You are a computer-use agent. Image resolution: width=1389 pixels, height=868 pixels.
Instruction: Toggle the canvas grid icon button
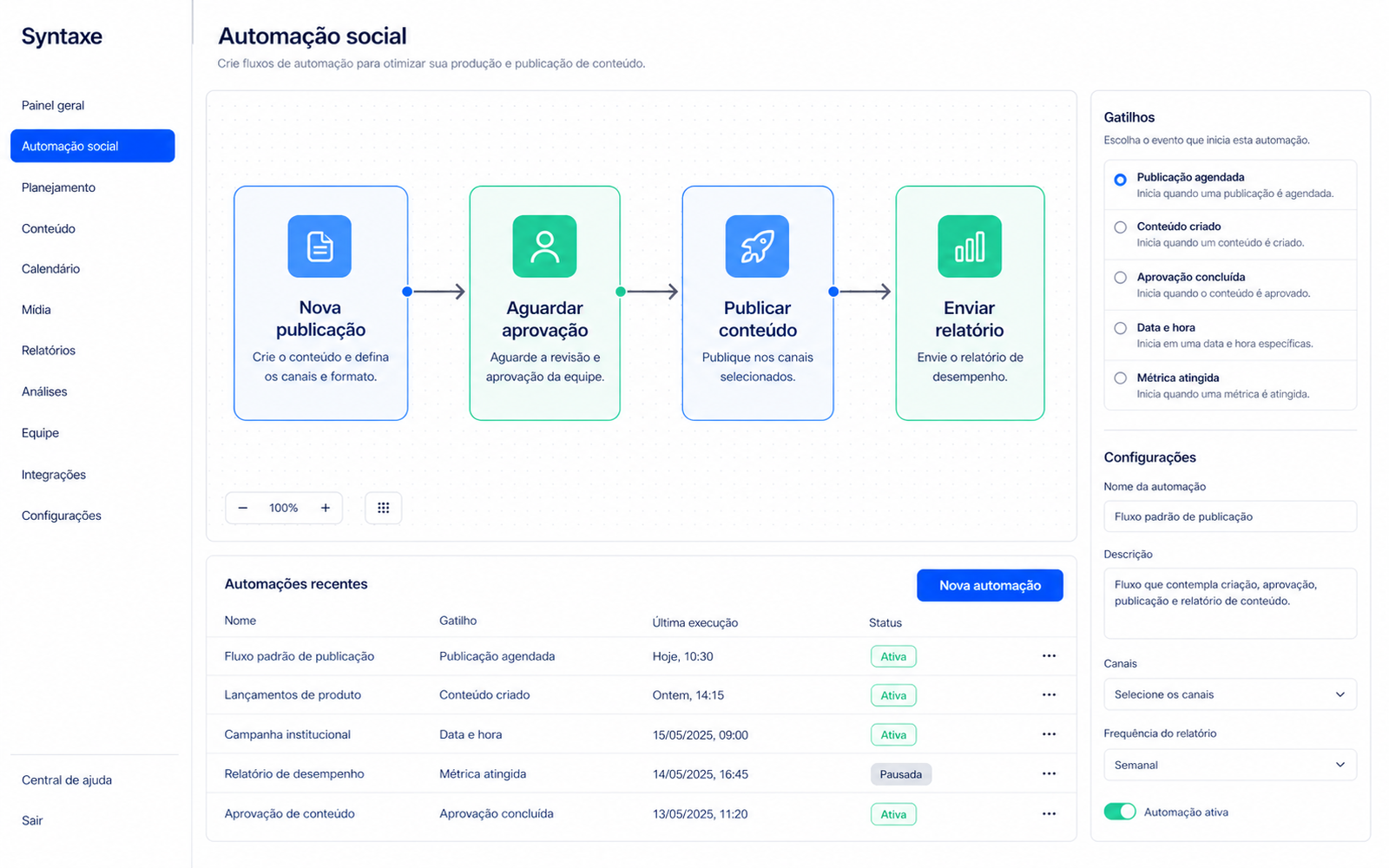coord(384,508)
